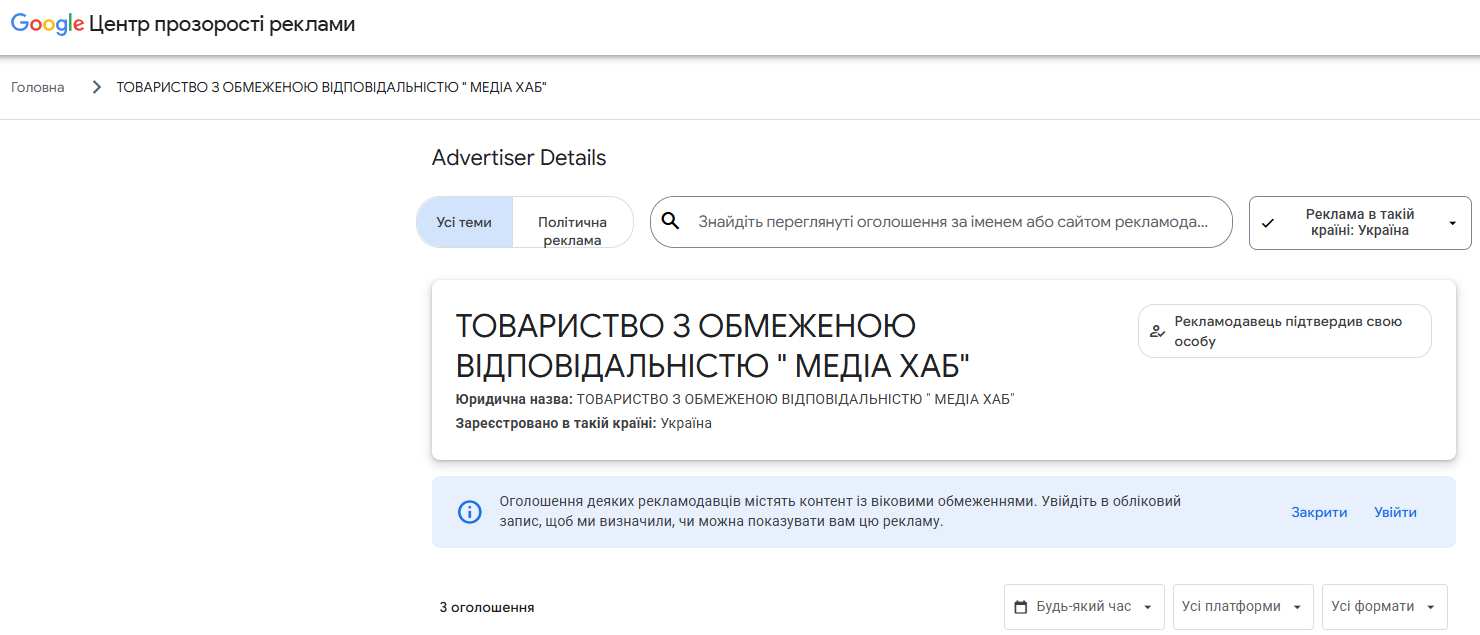Click the "Advertiser Details" heading
The image size is (1480, 635).
coord(519,158)
